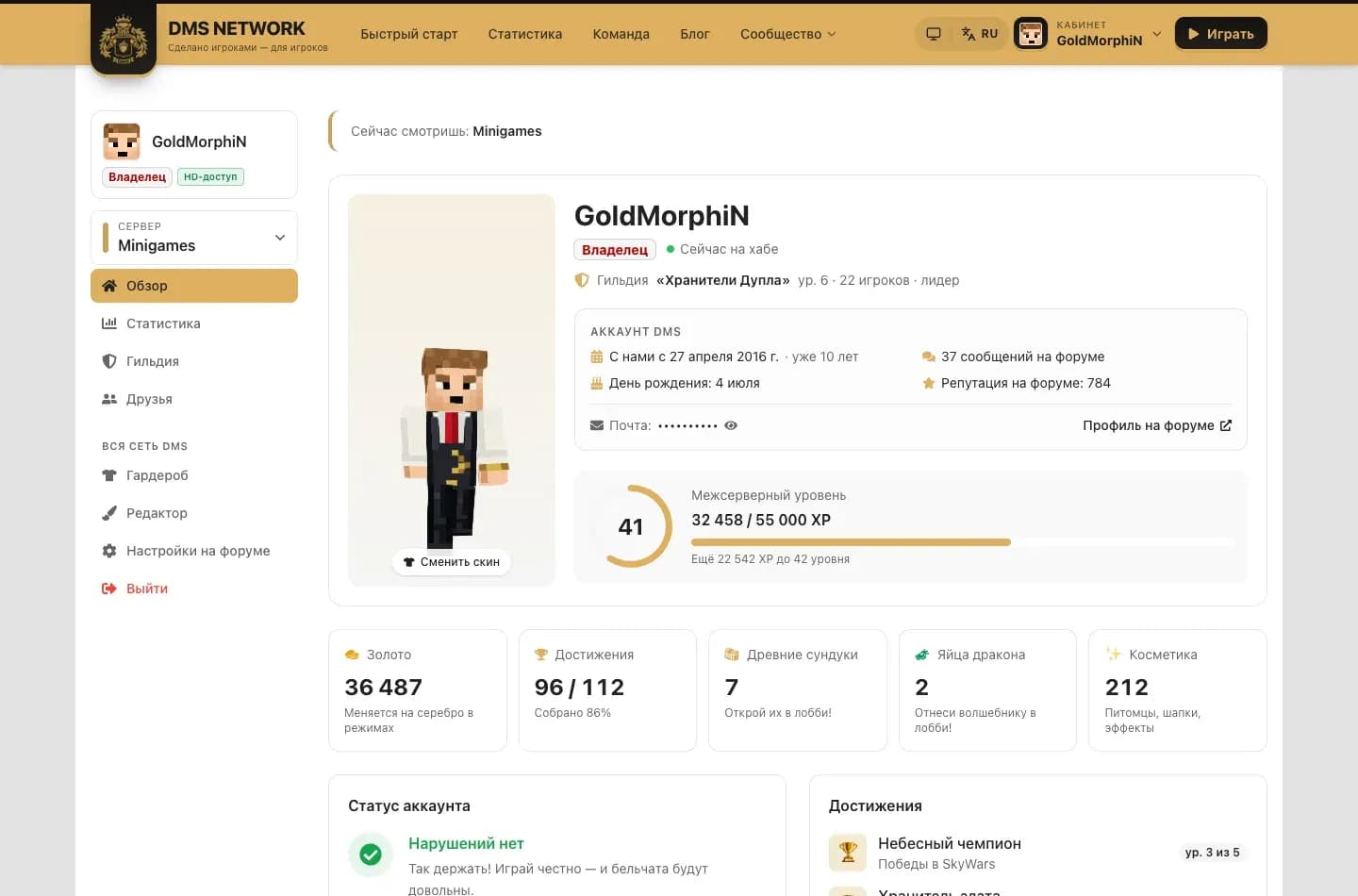
Task: Click the forum reputation star icon
Action: (x=929, y=383)
